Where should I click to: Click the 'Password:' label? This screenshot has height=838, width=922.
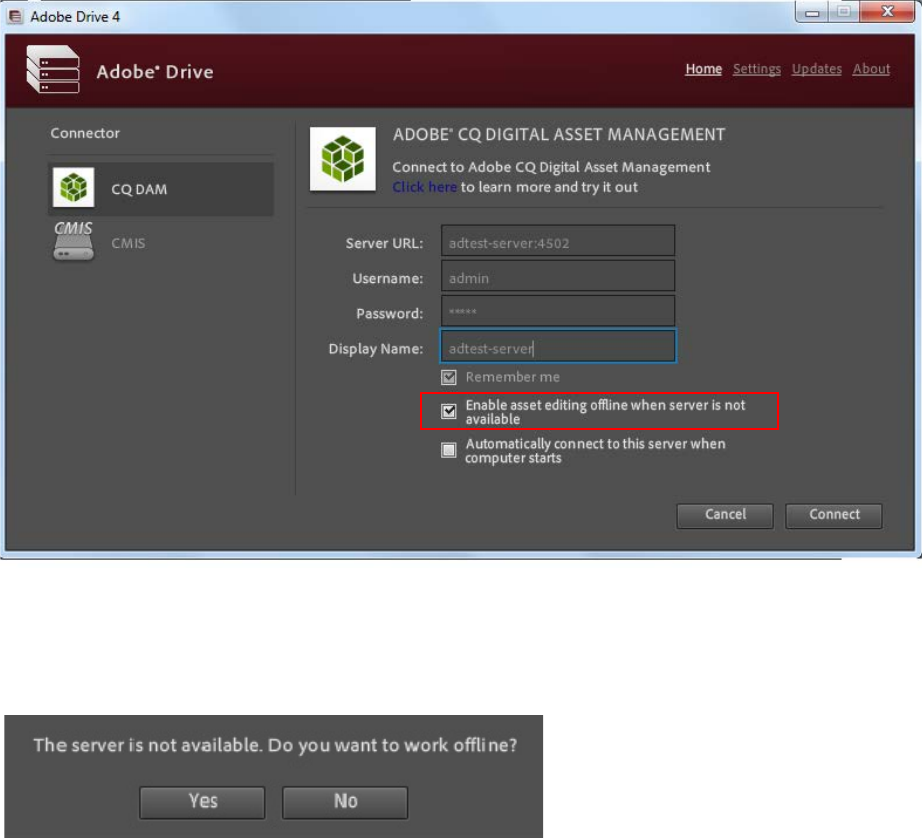pos(389,314)
